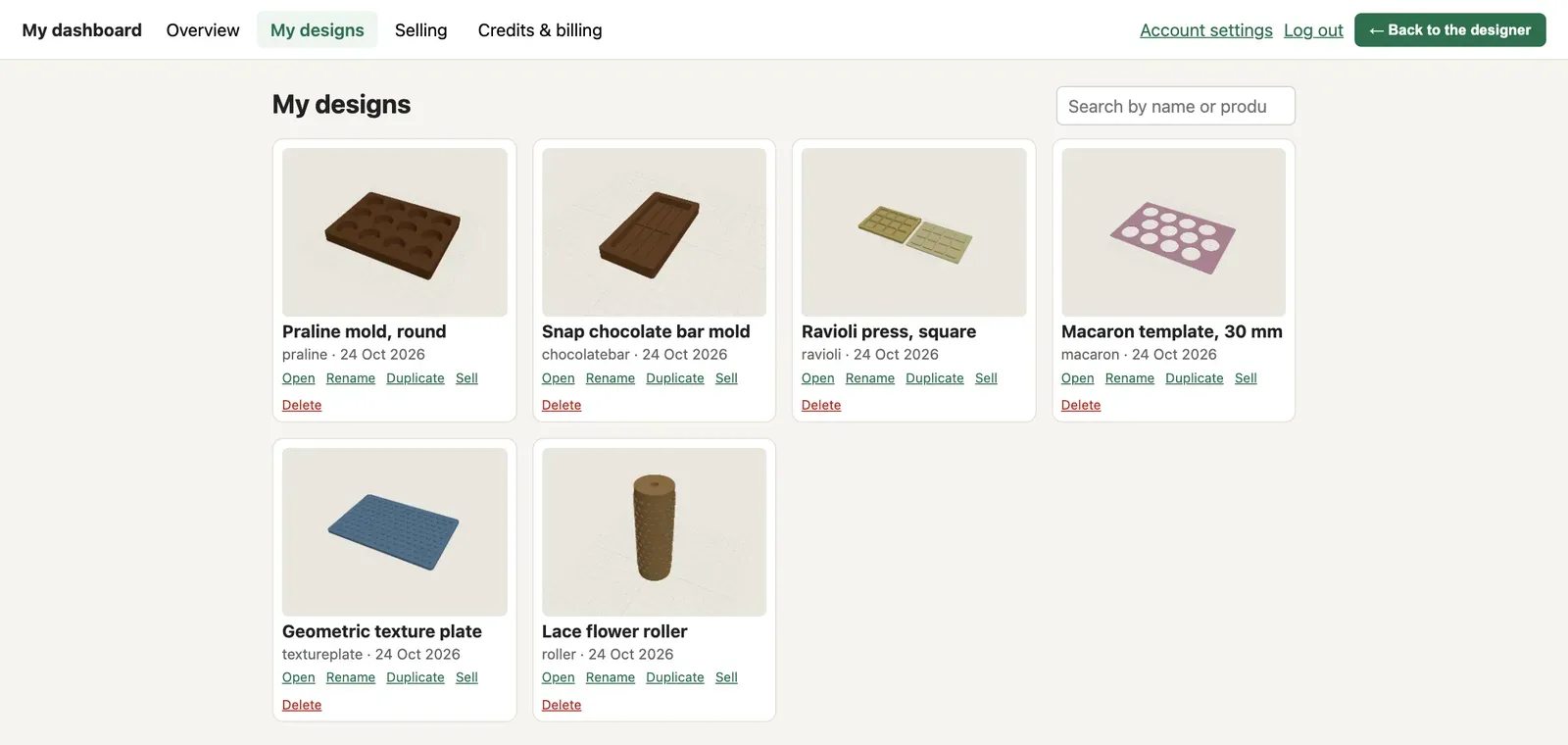Click Open under Geometric texture plate
Screen dimensions: 1568x745
(299, 677)
